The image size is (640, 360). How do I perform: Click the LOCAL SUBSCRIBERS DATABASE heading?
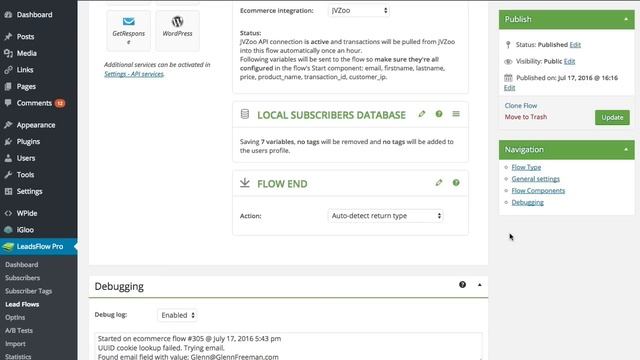coord(331,115)
